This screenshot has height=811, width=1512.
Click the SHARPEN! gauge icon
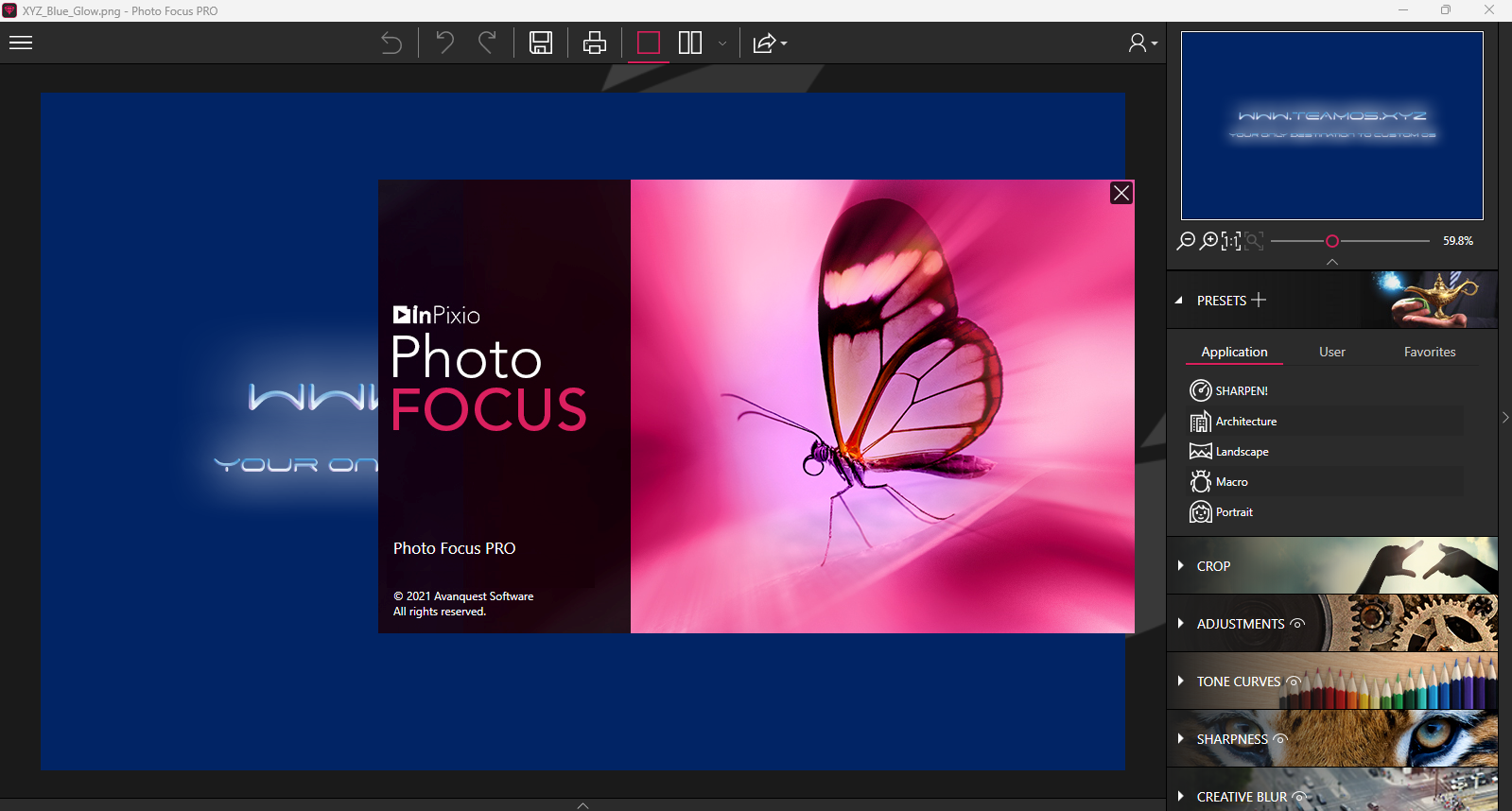1201,390
